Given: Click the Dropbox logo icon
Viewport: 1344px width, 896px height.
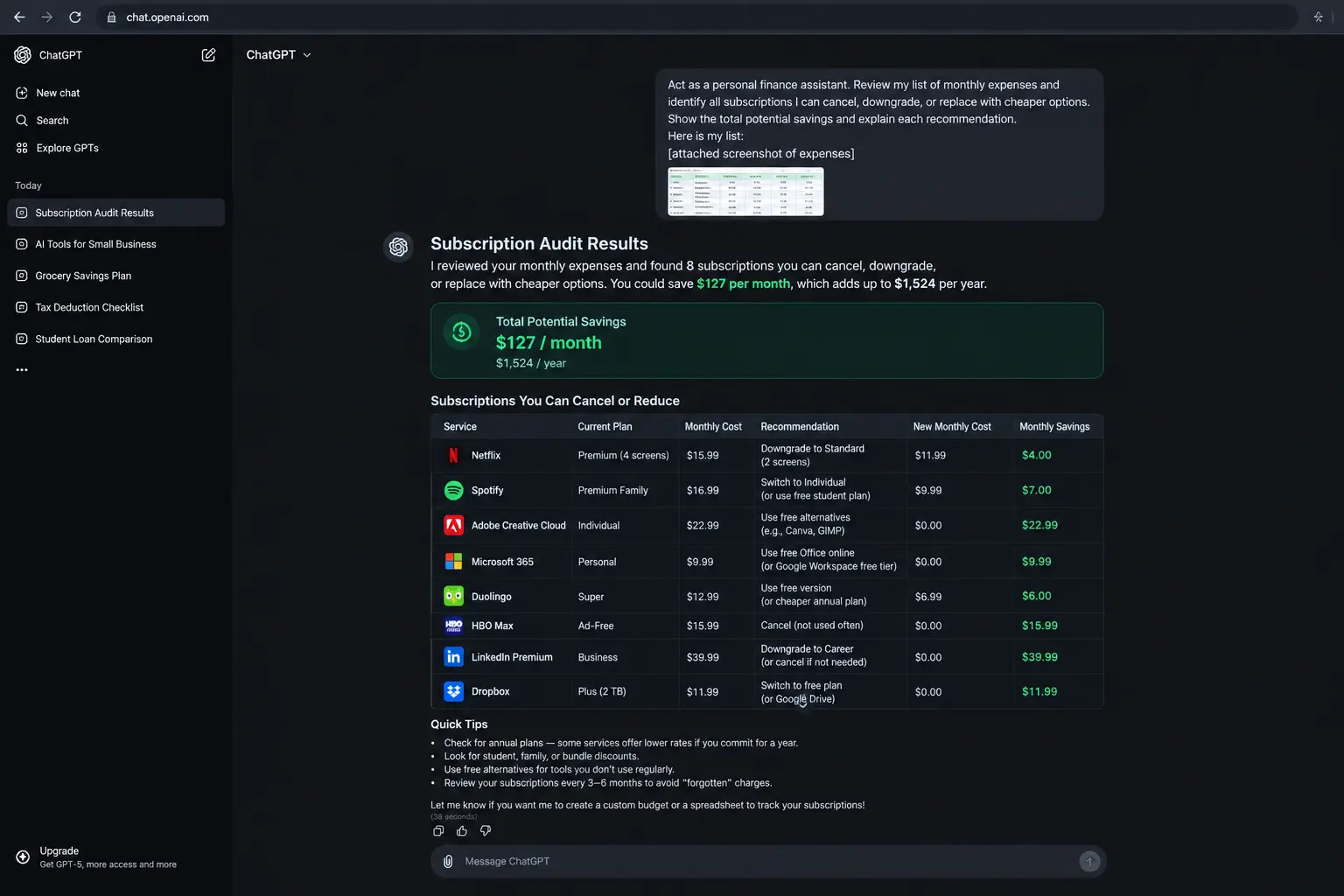Looking at the screenshot, I should click(453, 692).
